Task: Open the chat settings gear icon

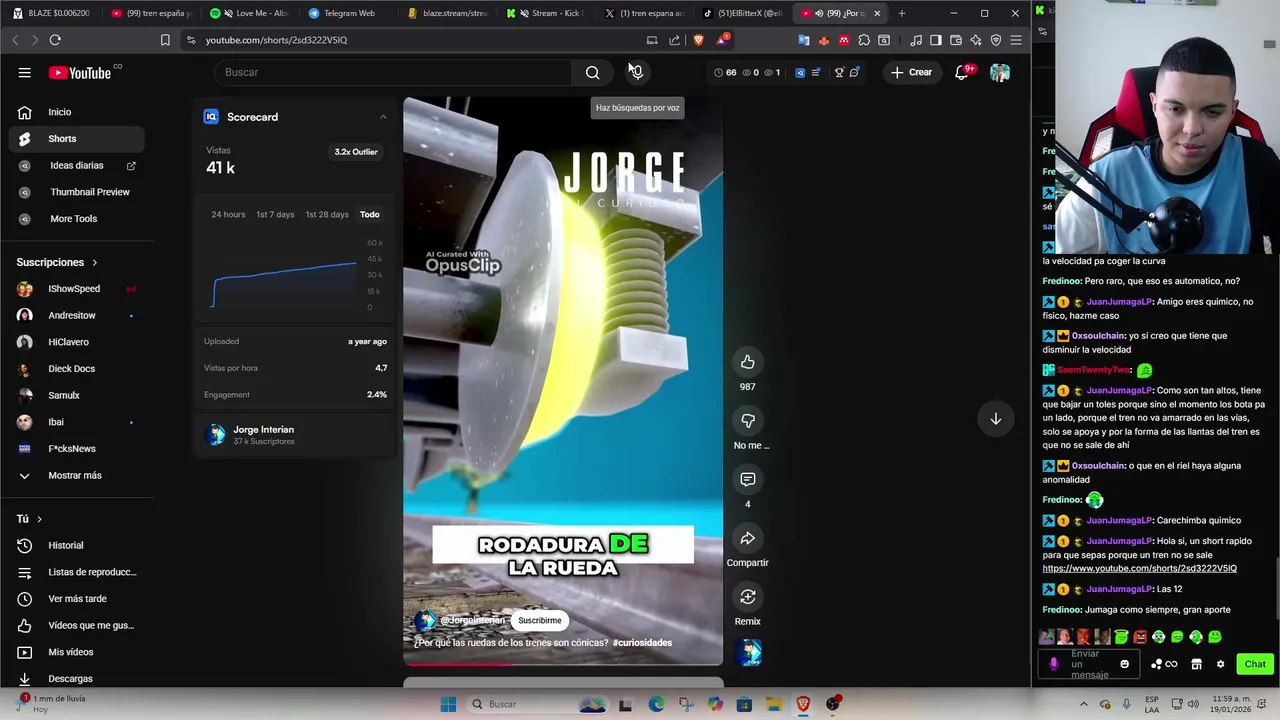Action: [x=1220, y=664]
